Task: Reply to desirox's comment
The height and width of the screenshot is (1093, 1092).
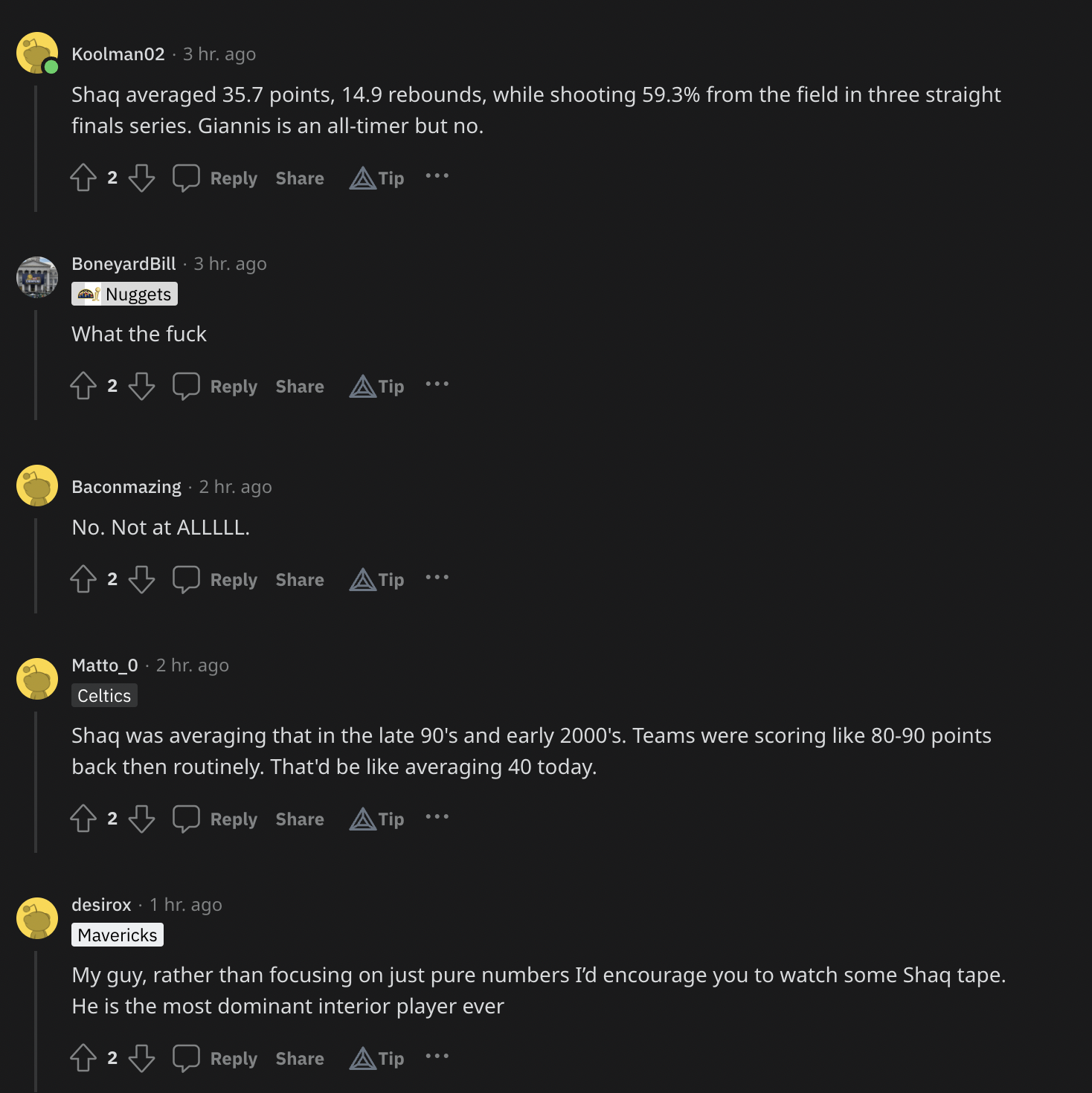Action: 233,1059
